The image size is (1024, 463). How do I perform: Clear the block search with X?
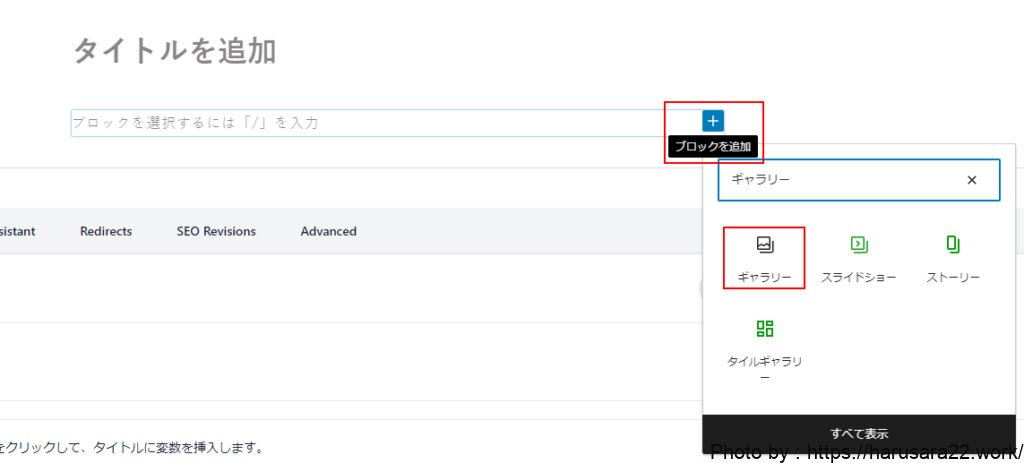(x=971, y=180)
